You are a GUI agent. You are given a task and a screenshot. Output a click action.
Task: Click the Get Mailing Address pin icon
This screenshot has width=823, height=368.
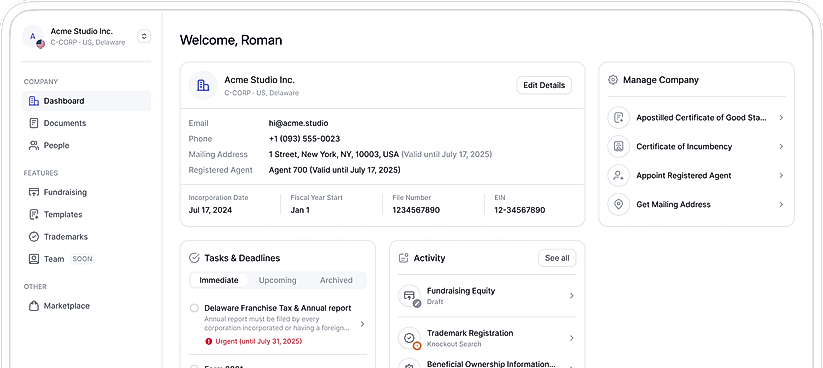[618, 204]
